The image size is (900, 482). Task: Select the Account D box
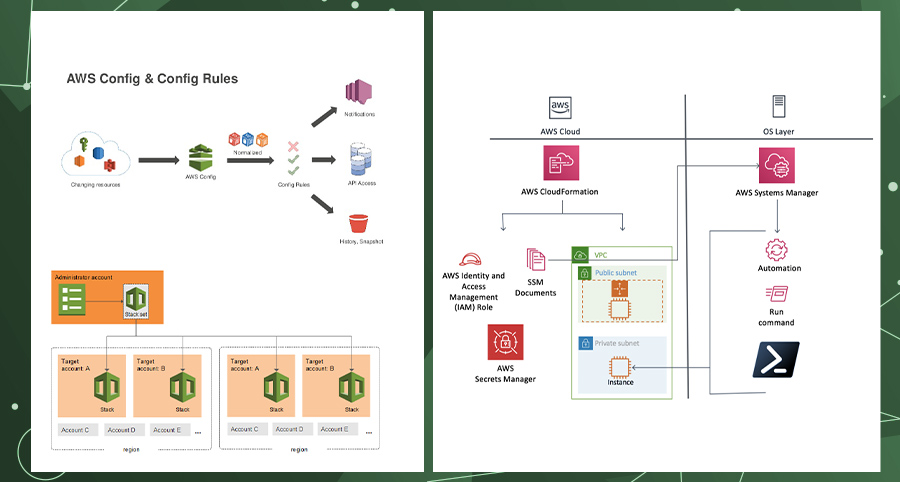pos(121,430)
